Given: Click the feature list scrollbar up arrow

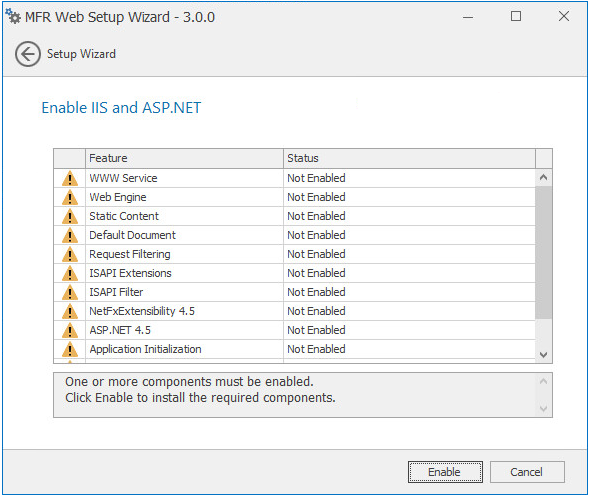Looking at the screenshot, I should 543,177.
